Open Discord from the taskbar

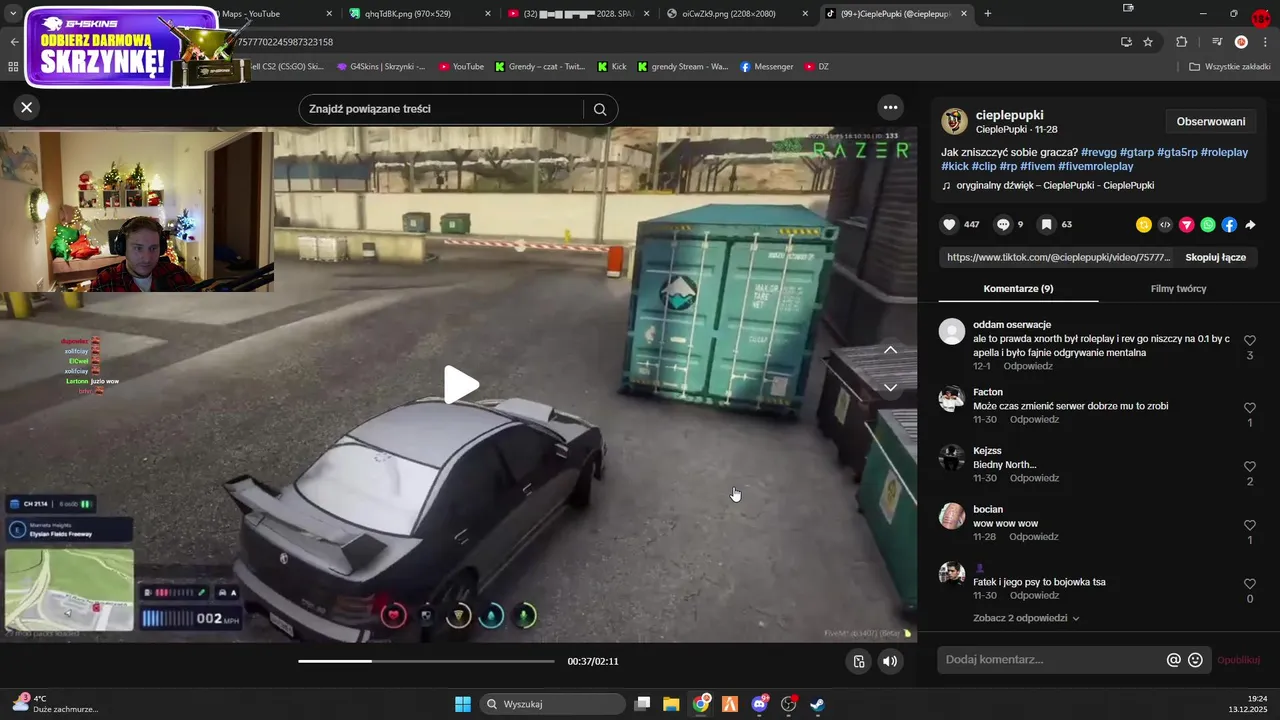759,704
